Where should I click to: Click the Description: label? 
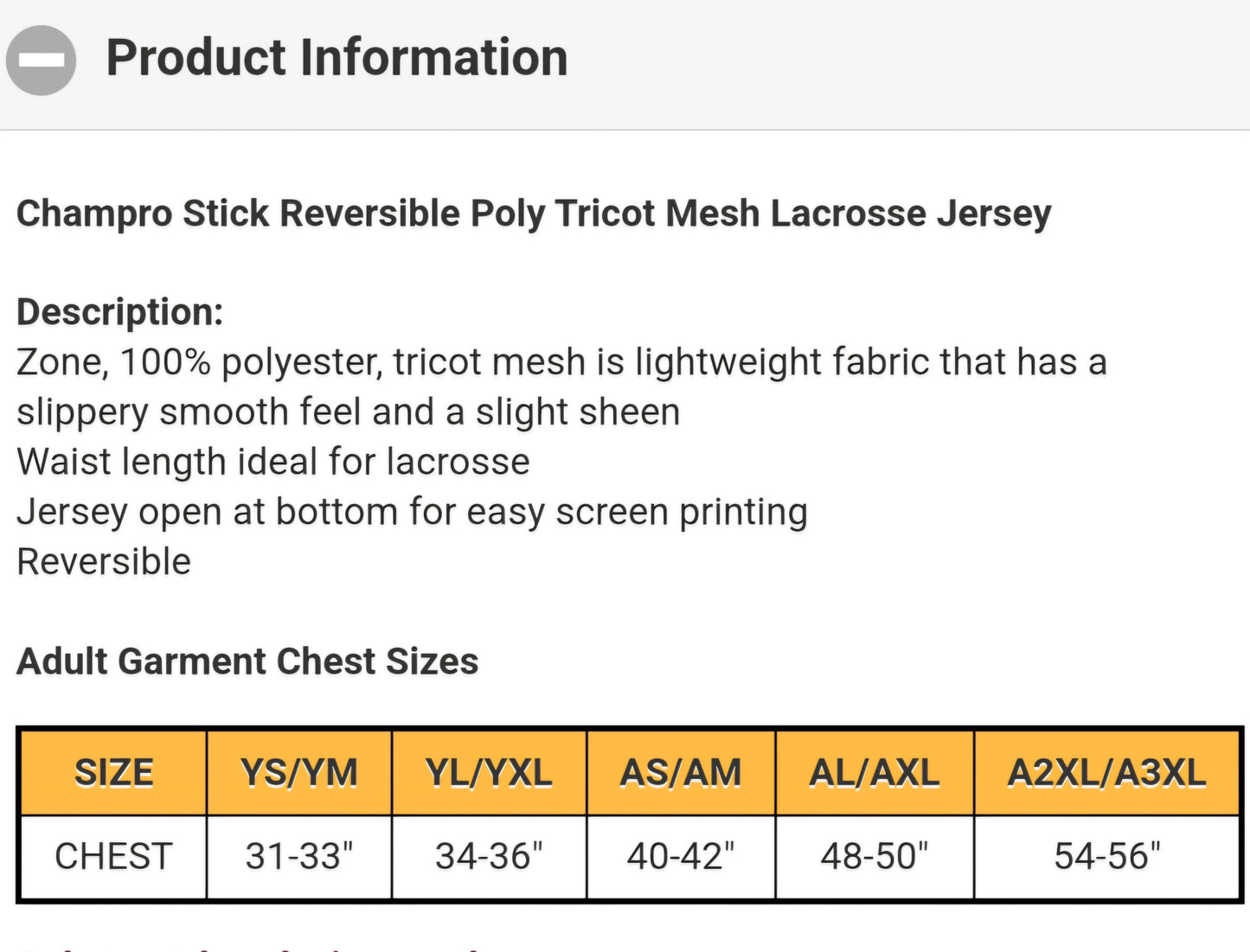[x=120, y=312]
